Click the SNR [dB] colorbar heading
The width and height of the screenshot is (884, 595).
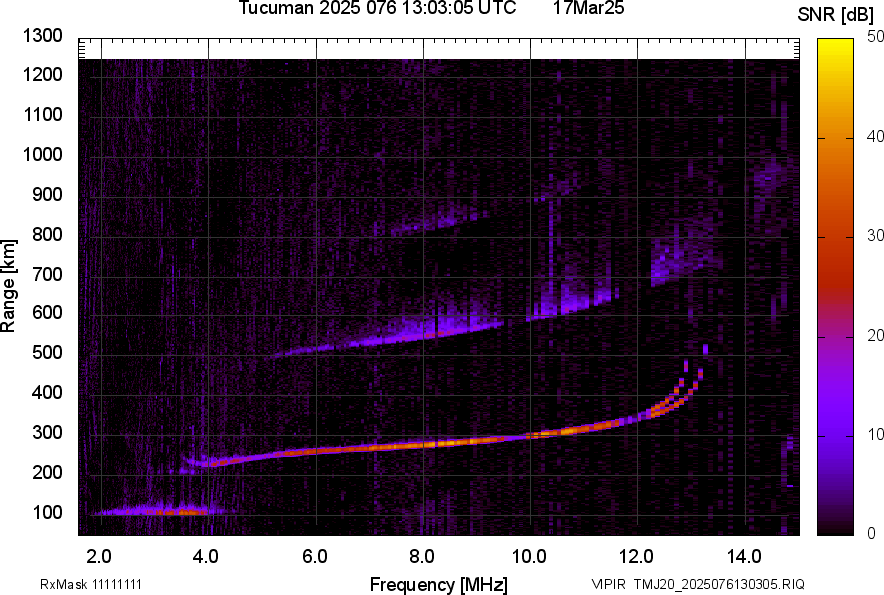click(x=836, y=14)
